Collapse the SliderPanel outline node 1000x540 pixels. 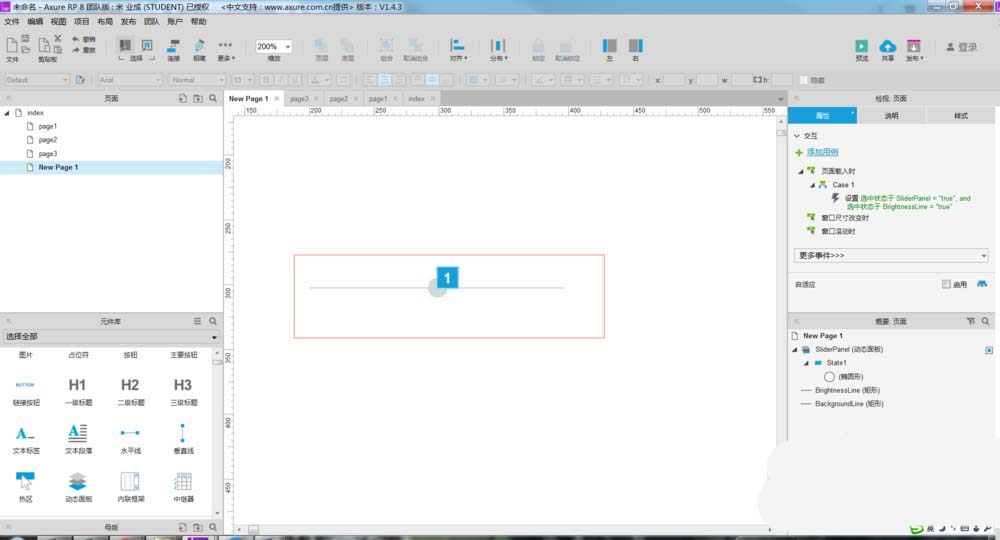795,350
